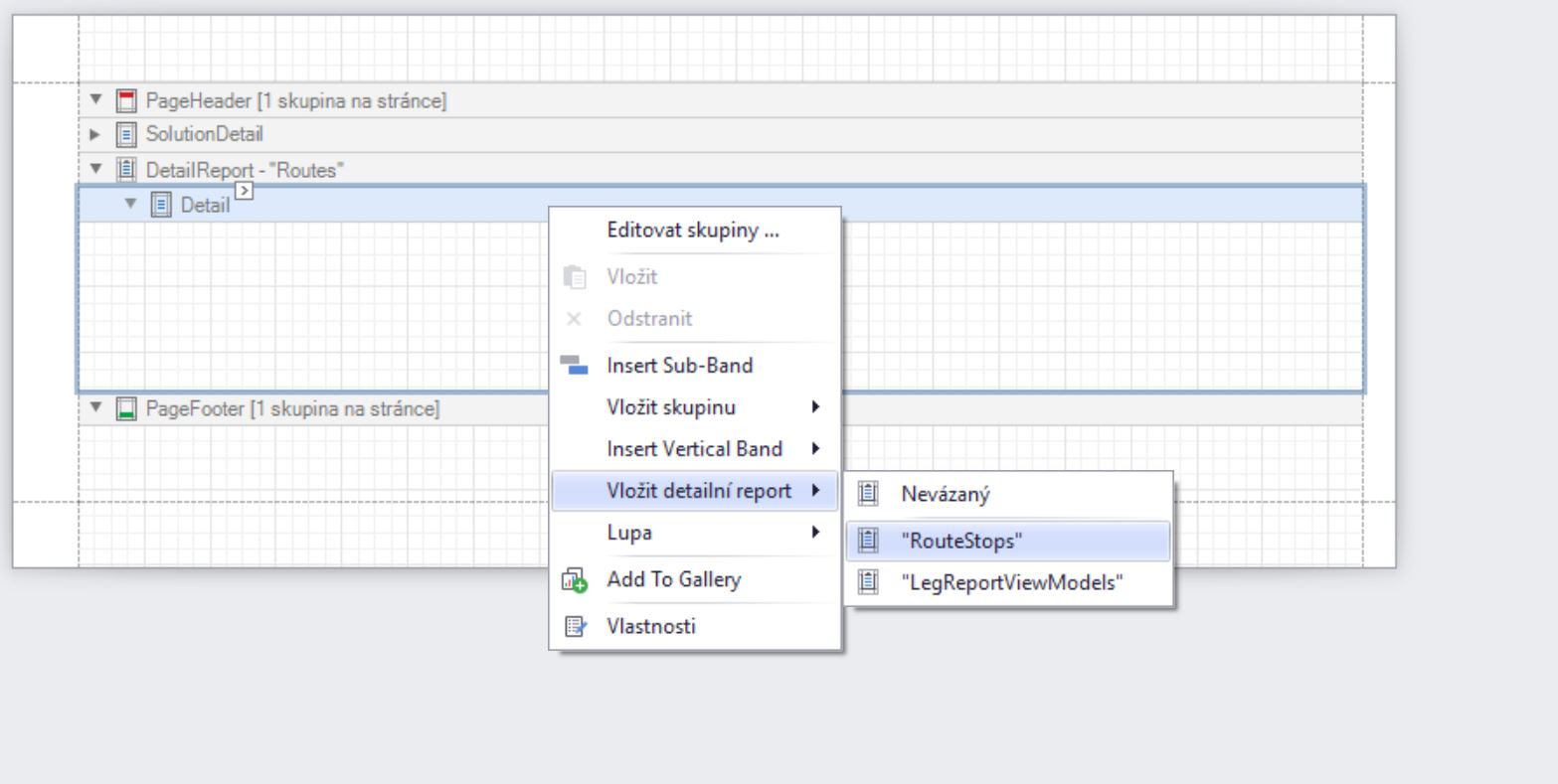This screenshot has height=784, width=1558.
Task: Open the Detail band smart tag arrow
Action: point(246,189)
